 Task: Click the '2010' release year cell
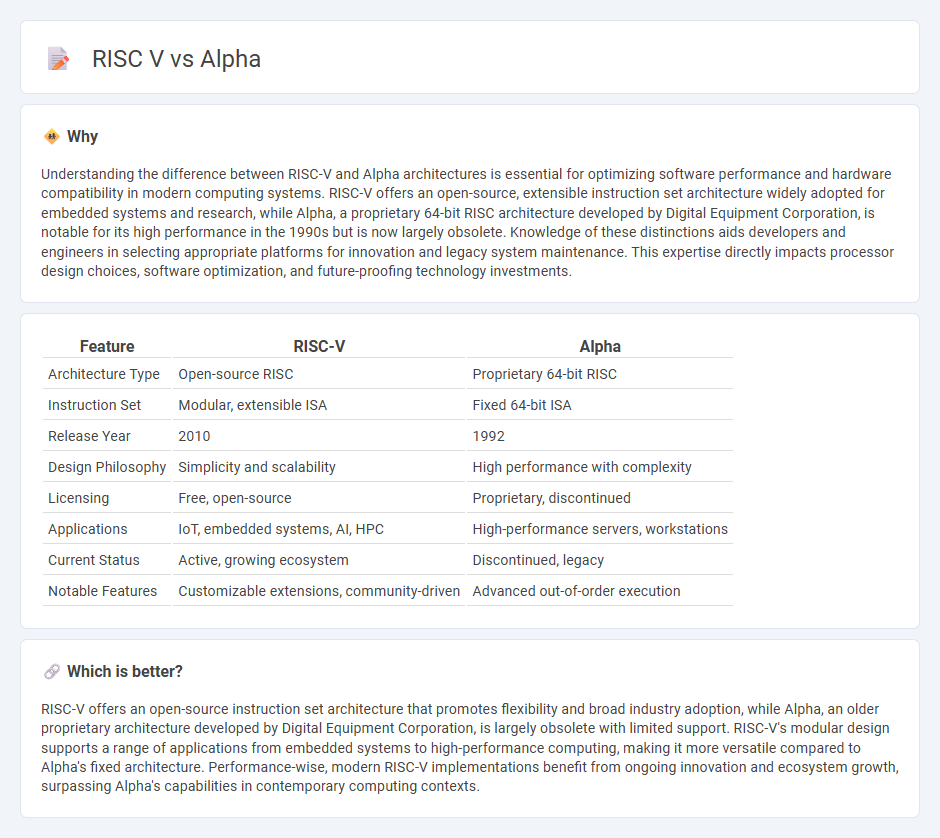point(319,436)
